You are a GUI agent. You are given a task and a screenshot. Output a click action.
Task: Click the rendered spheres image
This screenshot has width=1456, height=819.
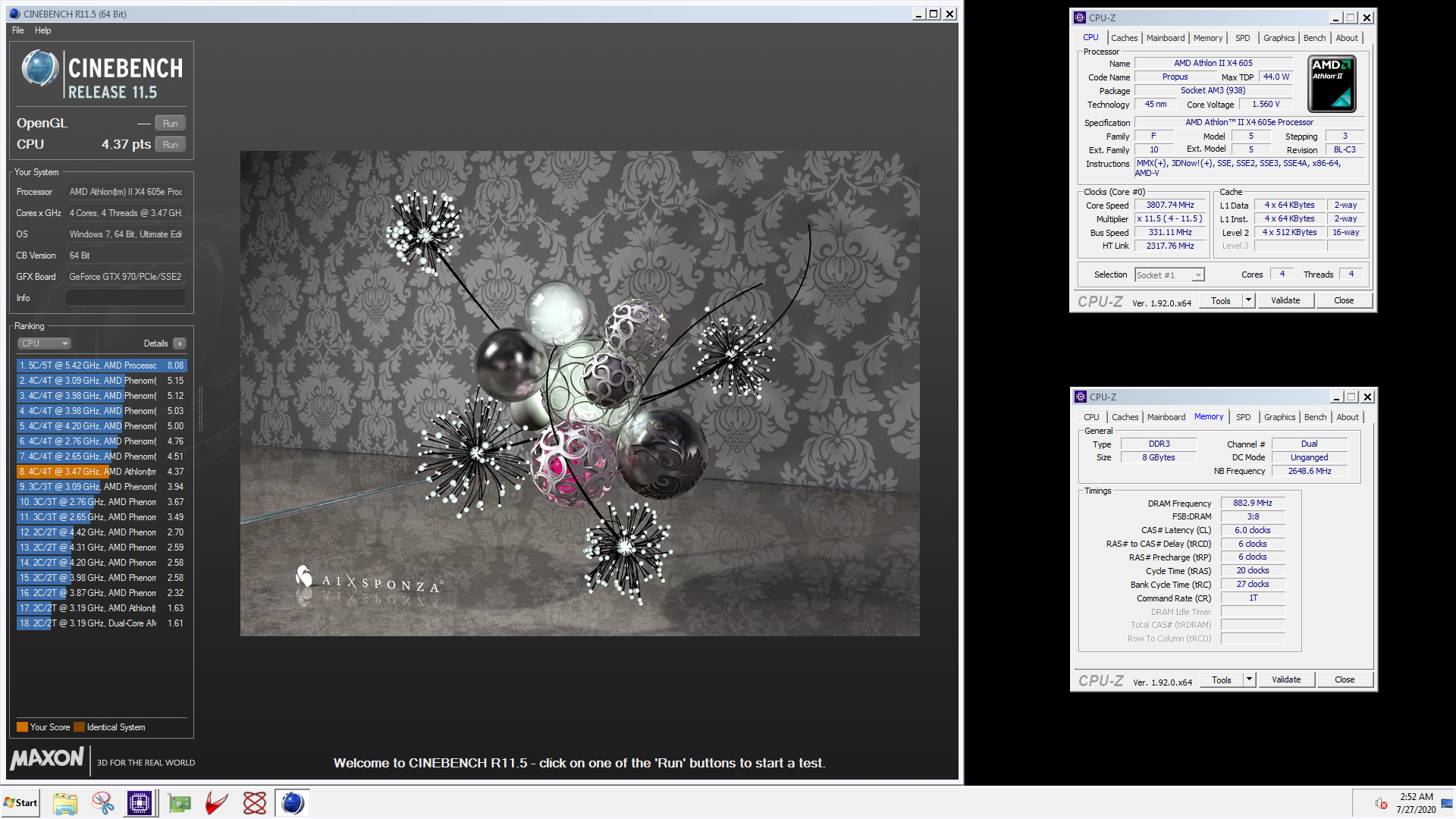(x=580, y=394)
